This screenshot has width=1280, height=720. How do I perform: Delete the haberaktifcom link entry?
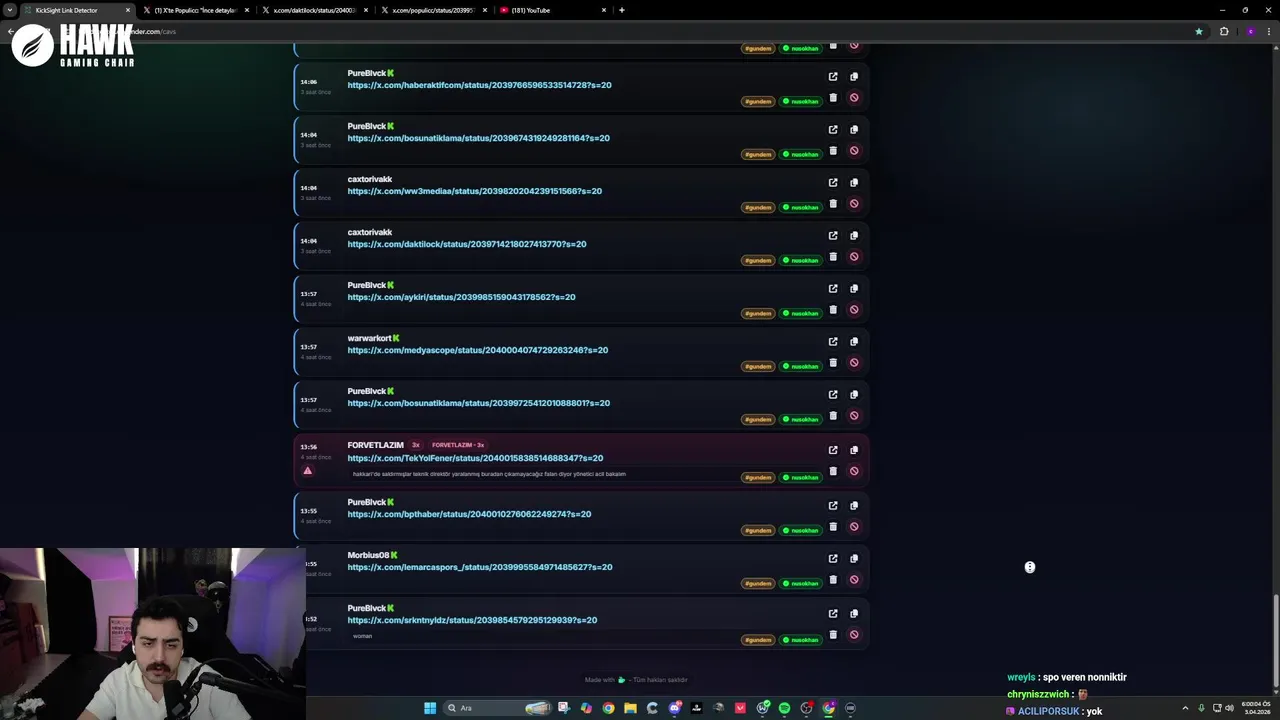coord(833,98)
